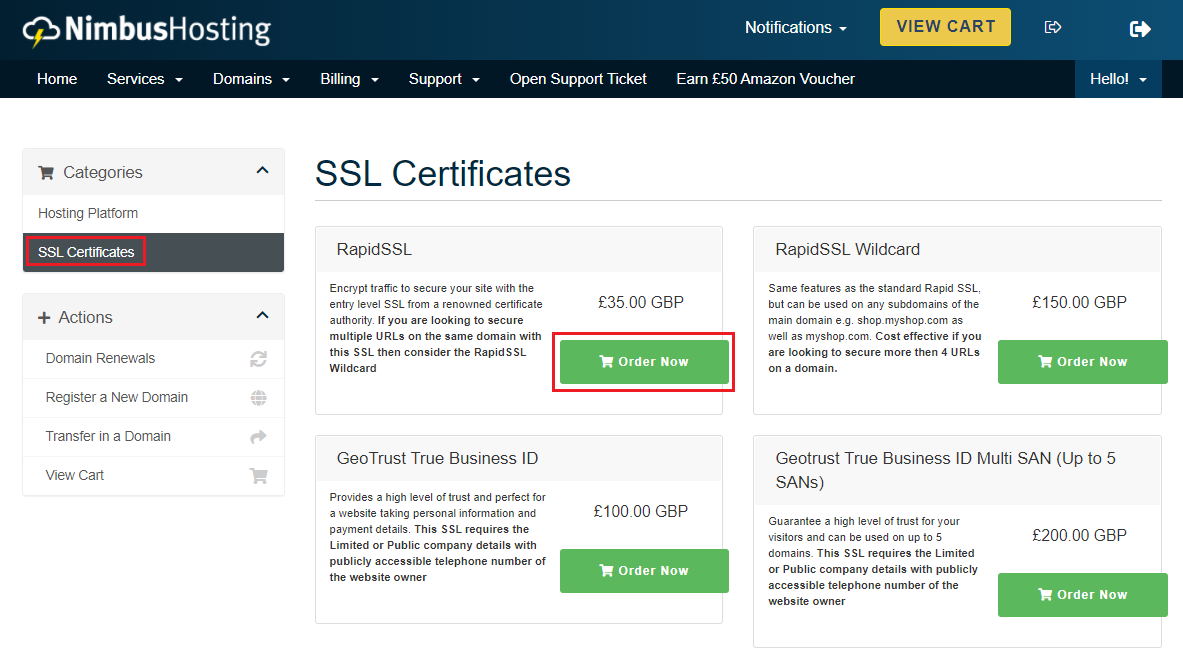Click the yellow VIEW CART button

pyautogui.click(x=945, y=27)
